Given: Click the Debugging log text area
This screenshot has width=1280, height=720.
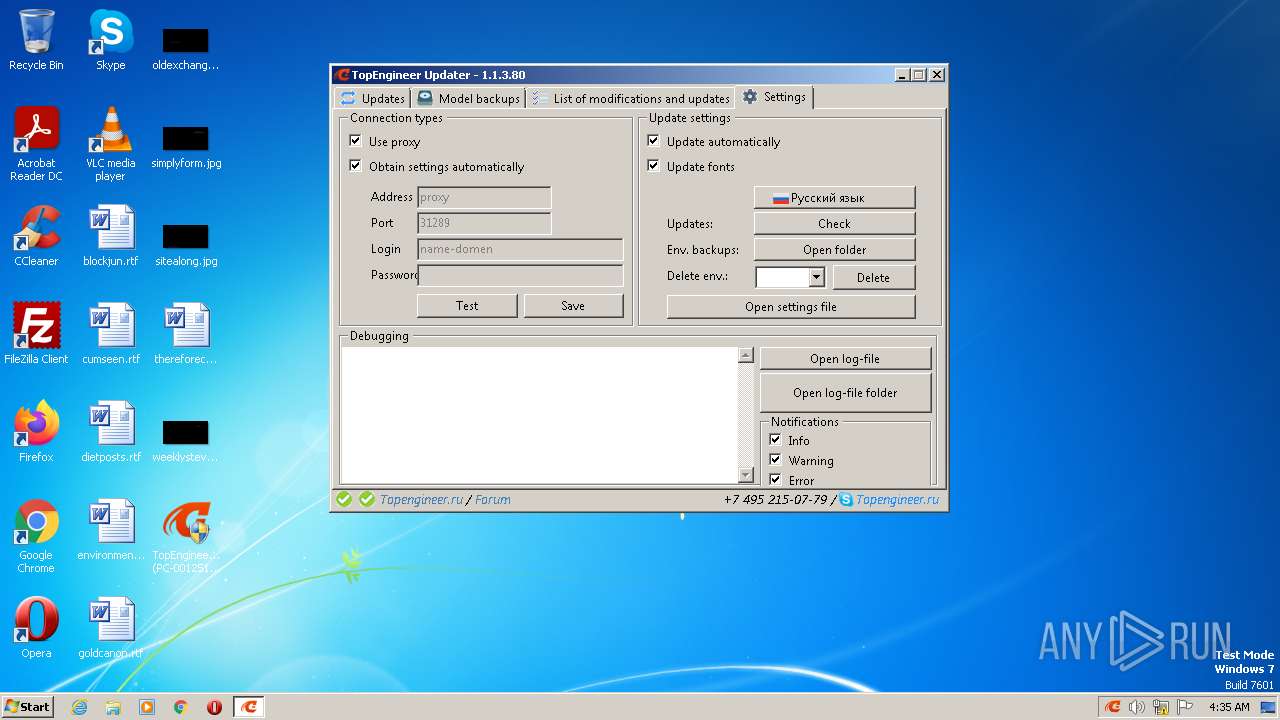Looking at the screenshot, I should 539,415.
